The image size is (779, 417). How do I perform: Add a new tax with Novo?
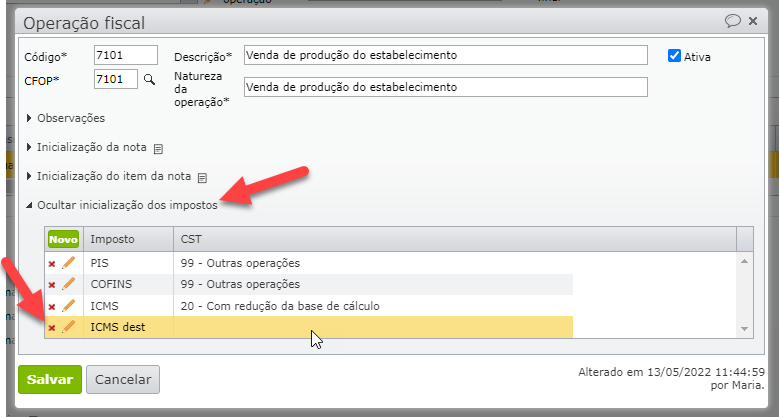63,240
